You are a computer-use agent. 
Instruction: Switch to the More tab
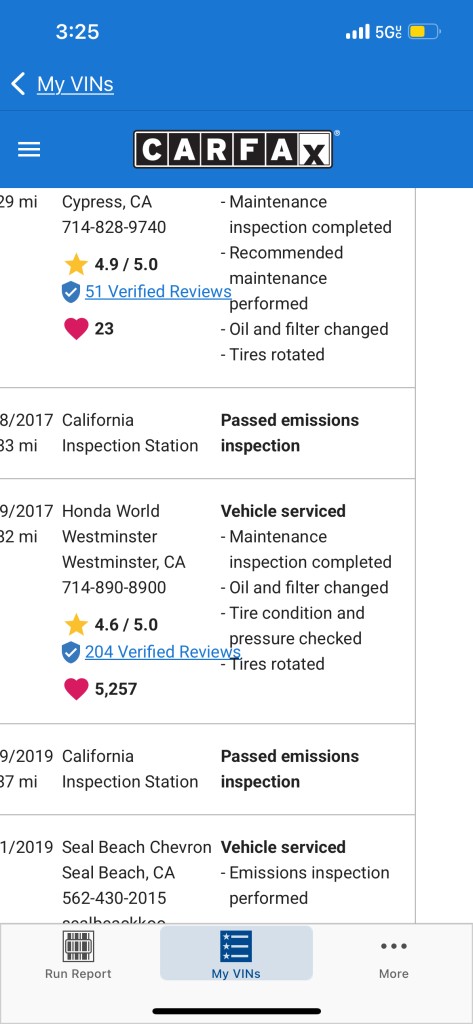[x=393, y=955]
